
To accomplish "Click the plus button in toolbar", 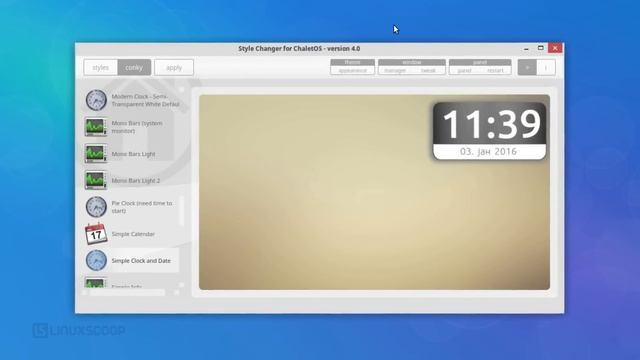I will click(527, 67).
